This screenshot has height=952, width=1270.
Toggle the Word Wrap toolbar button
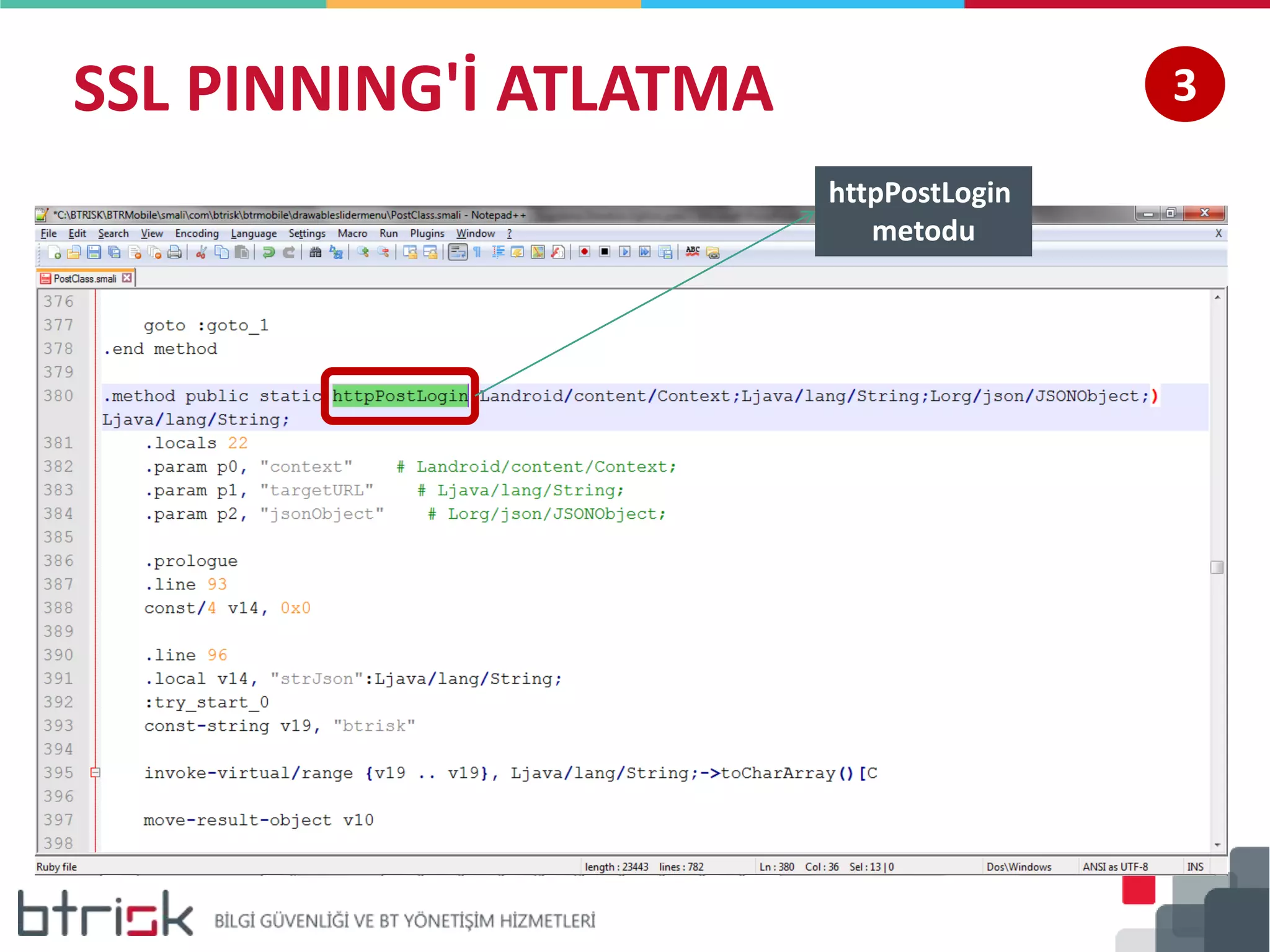pyautogui.click(x=458, y=252)
